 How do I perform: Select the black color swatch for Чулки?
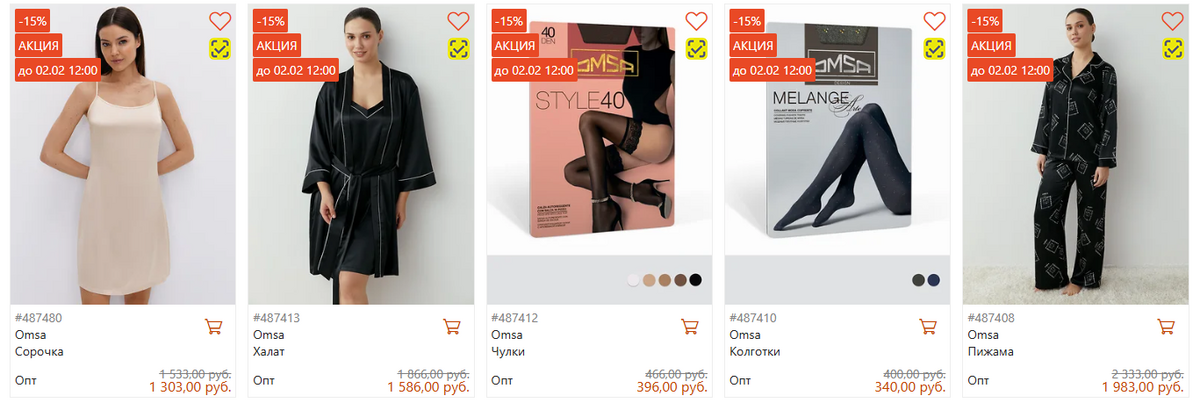coord(696,280)
